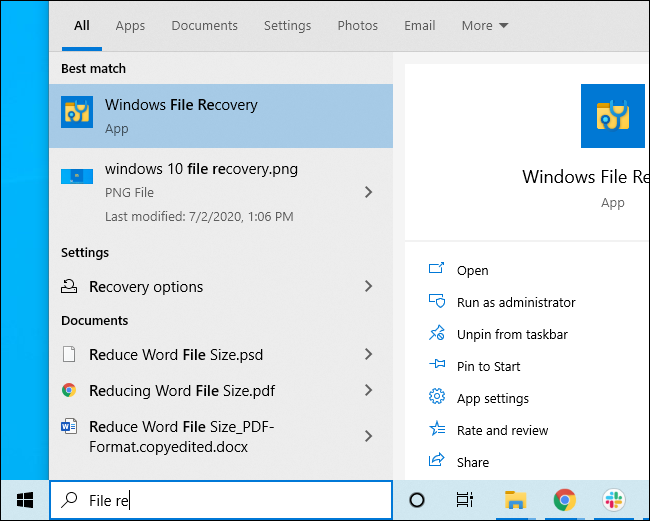
Task: Switch to the Apps filter tab
Action: 130,25
